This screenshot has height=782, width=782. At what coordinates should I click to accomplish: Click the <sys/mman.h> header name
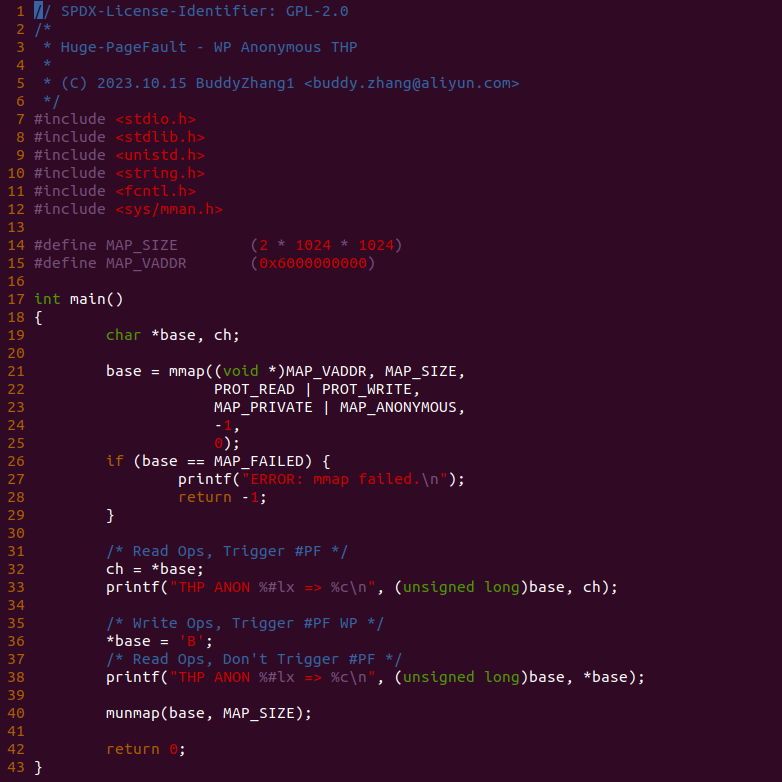tap(169, 209)
